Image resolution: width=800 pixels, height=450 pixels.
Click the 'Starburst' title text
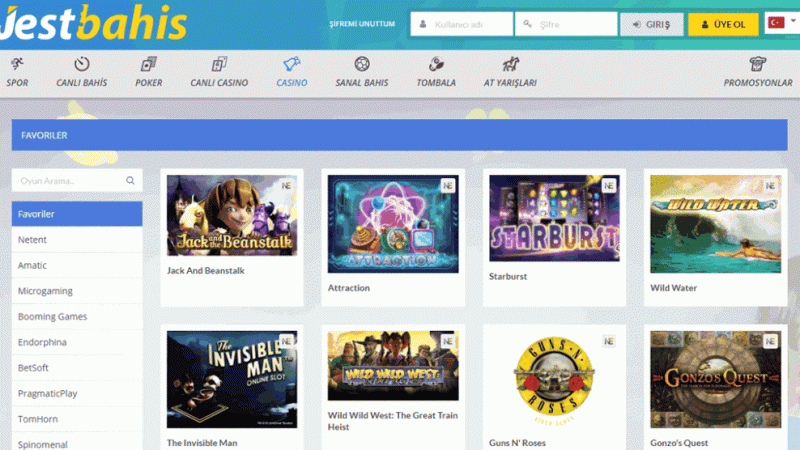(508, 277)
